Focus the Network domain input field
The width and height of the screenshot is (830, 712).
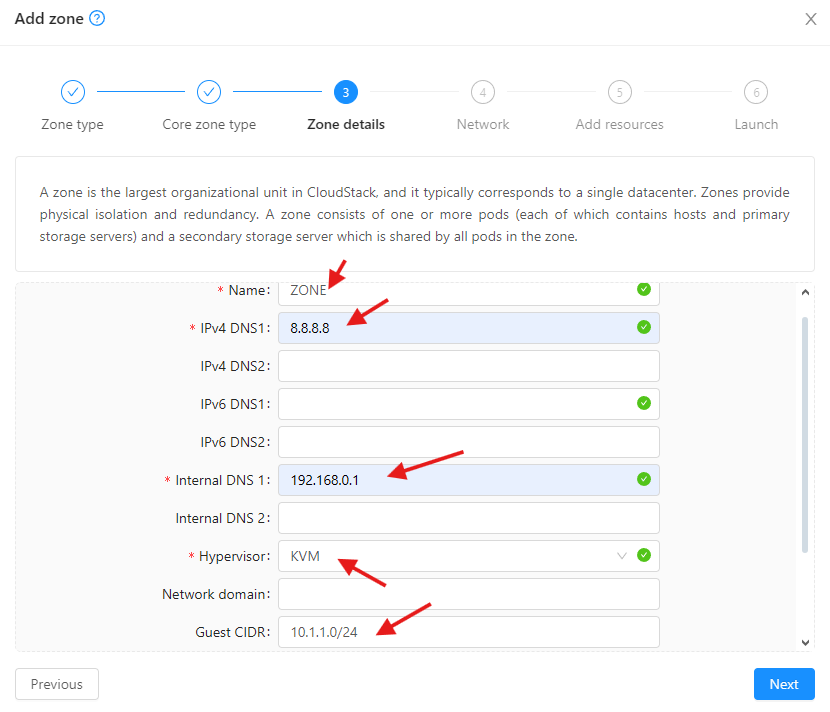(x=468, y=594)
